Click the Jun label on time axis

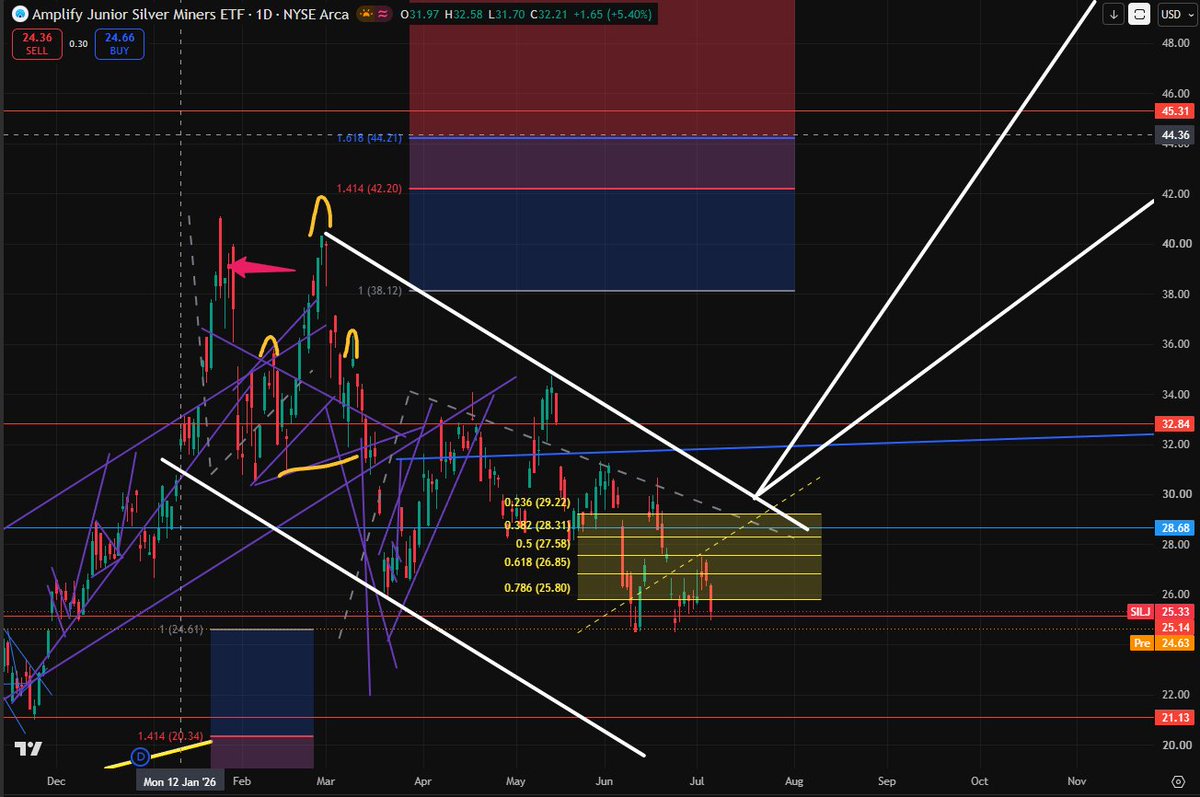(604, 781)
